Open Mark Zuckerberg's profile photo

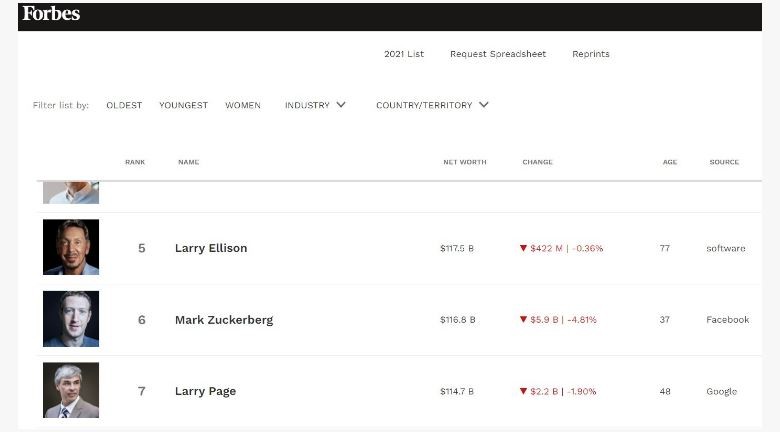click(x=71, y=319)
